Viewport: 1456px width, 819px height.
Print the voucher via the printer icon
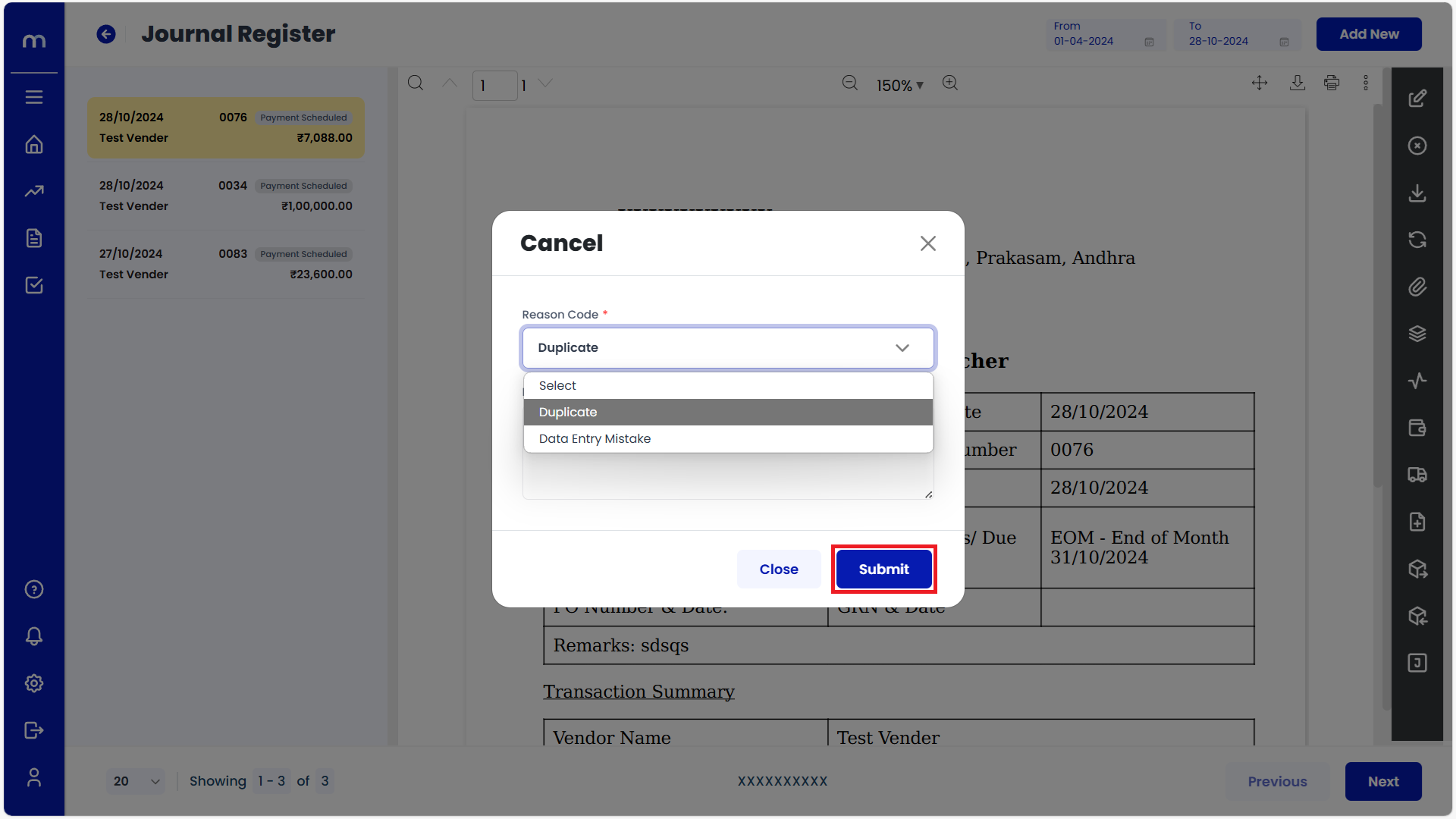[x=1332, y=83]
